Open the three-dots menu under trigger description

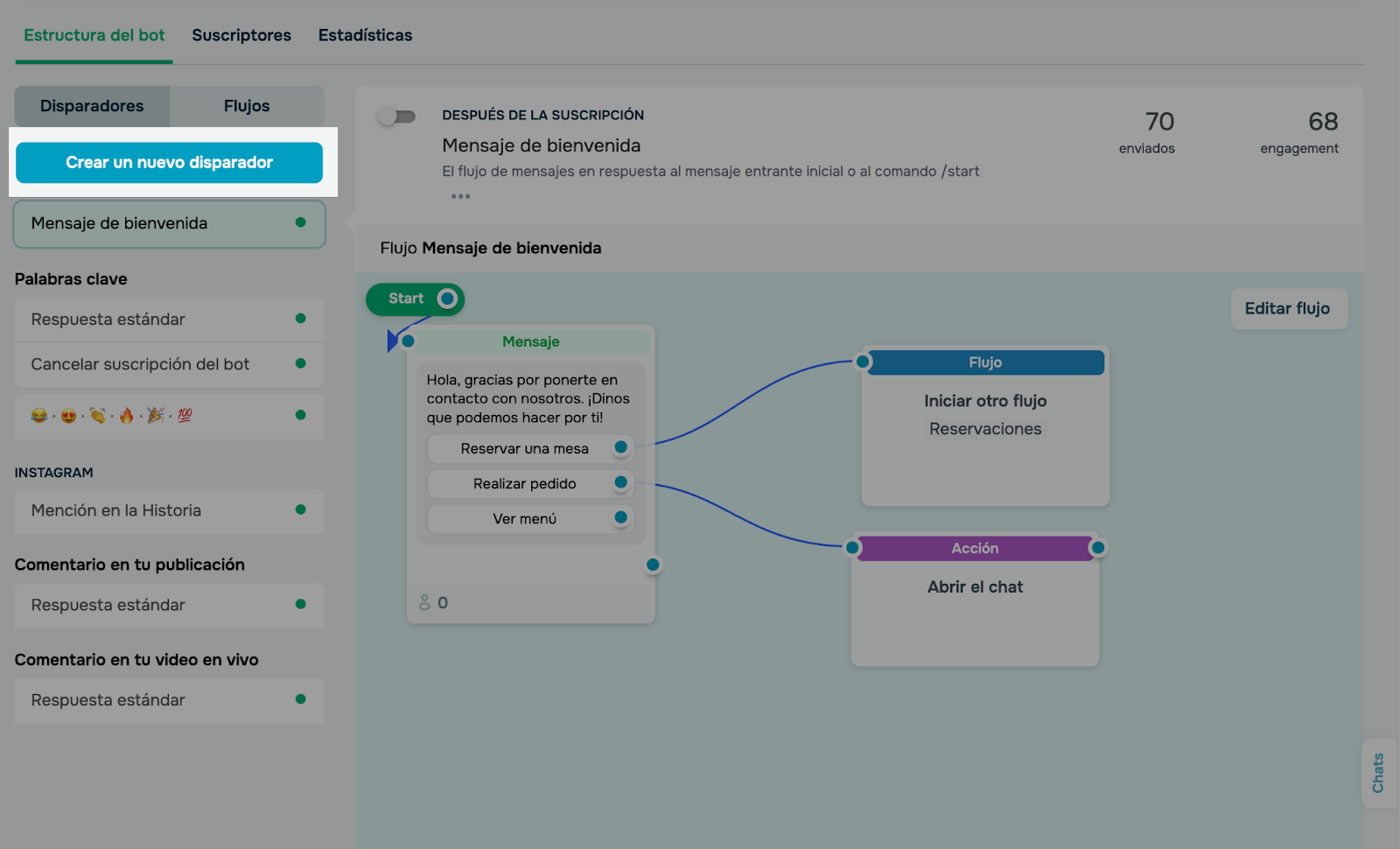(x=460, y=196)
